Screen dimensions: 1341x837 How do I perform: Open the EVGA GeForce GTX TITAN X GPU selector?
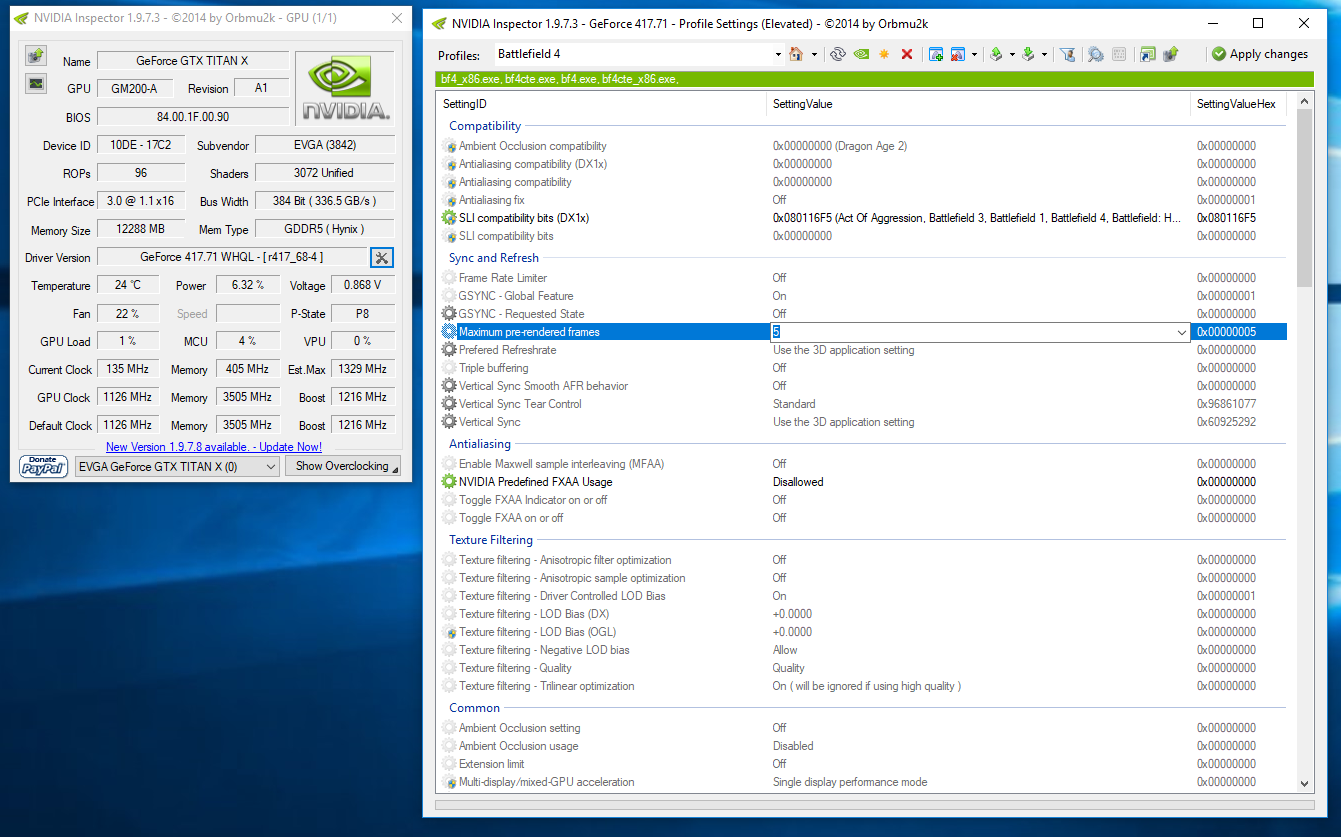[x=177, y=466]
